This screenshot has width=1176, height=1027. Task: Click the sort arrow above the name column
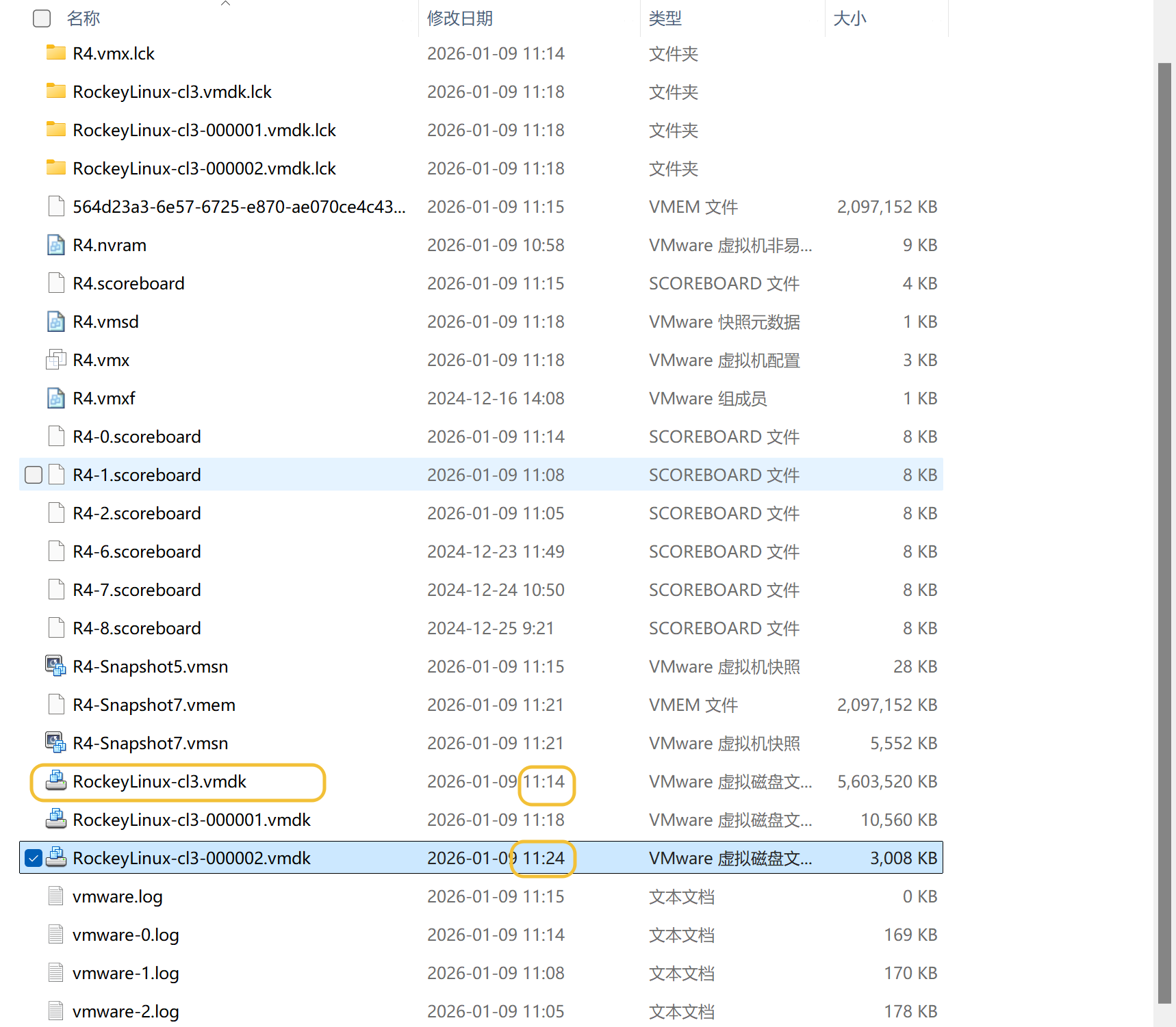coord(225,4)
